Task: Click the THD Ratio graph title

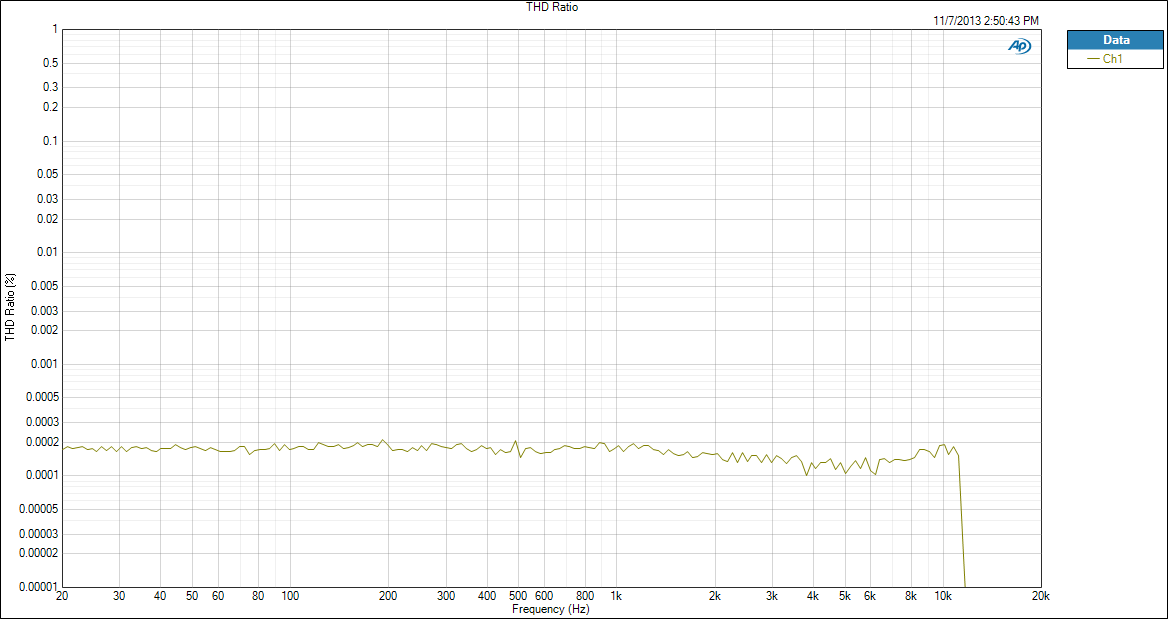Action: coord(552,7)
